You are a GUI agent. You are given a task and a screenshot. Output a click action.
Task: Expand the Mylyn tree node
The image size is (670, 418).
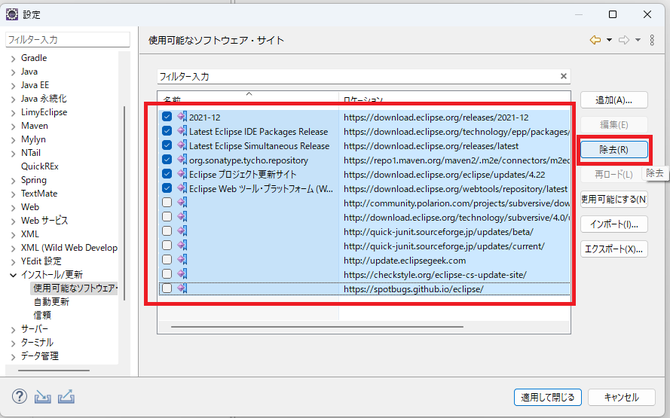[13, 140]
